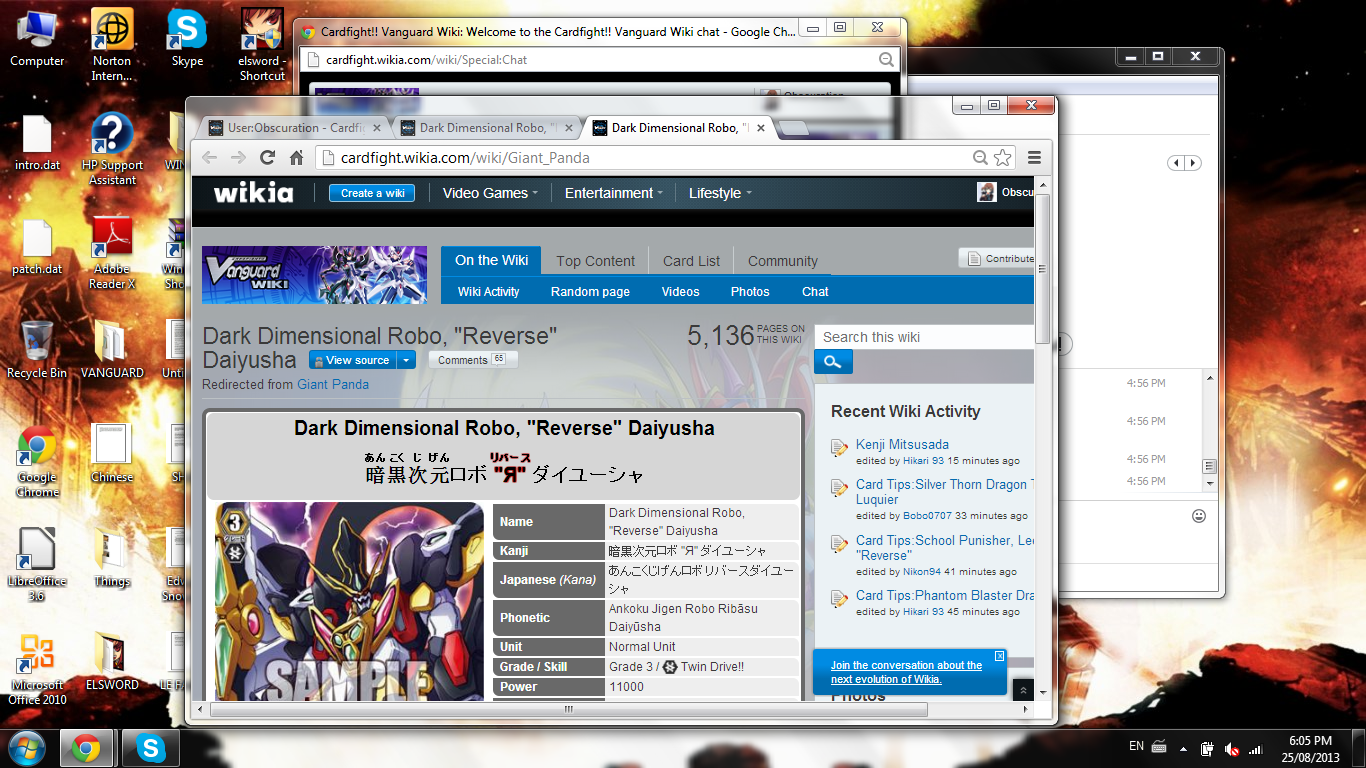The width and height of the screenshot is (1366, 768).
Task: Select the intro.dat file on desktop
Action: click(37, 143)
